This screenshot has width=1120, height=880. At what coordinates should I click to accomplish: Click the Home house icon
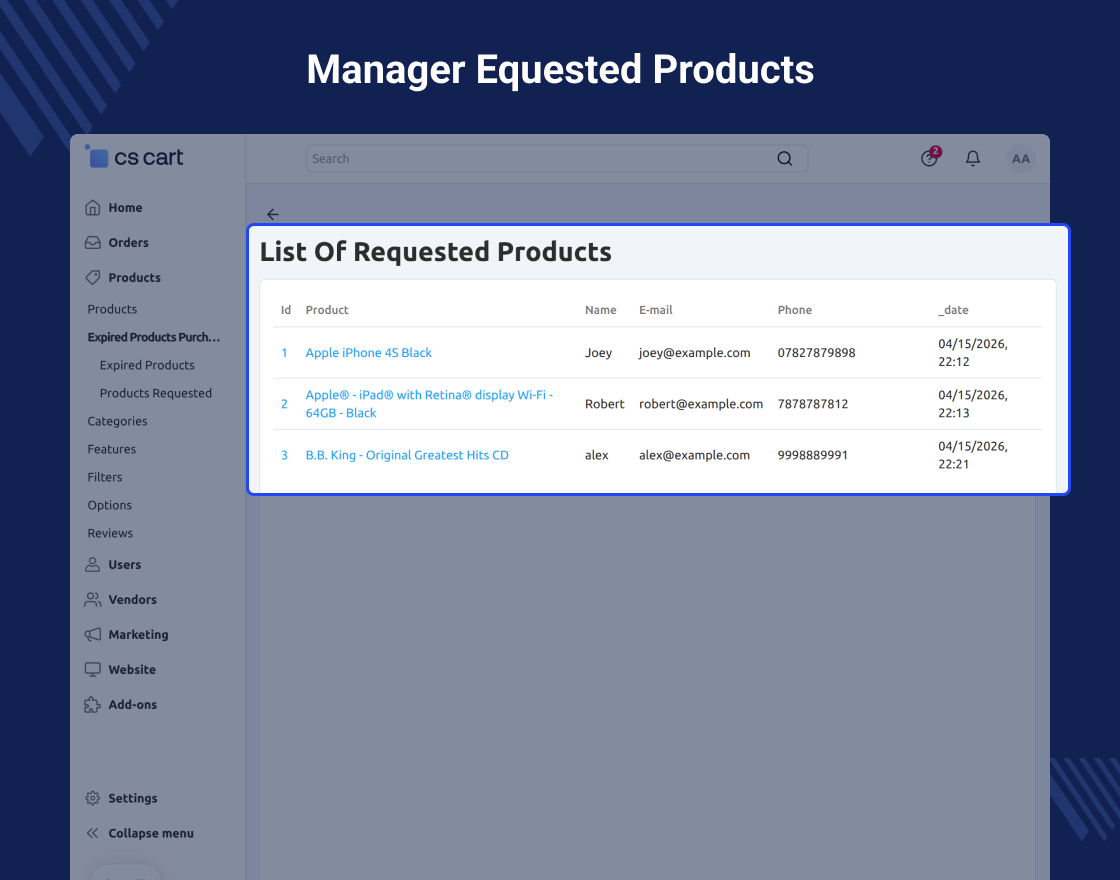(x=93, y=208)
